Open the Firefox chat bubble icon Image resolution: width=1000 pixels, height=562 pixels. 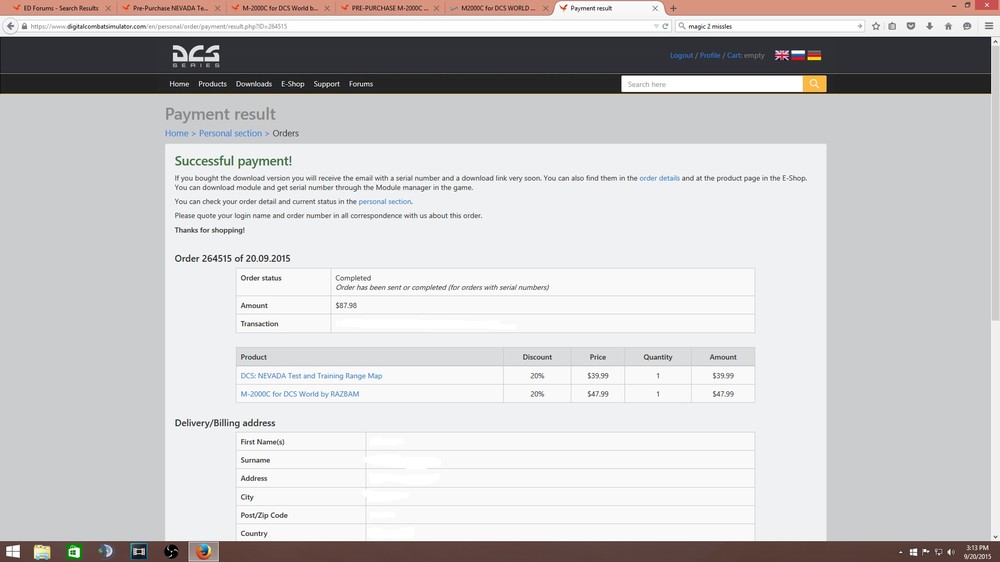coord(967,26)
